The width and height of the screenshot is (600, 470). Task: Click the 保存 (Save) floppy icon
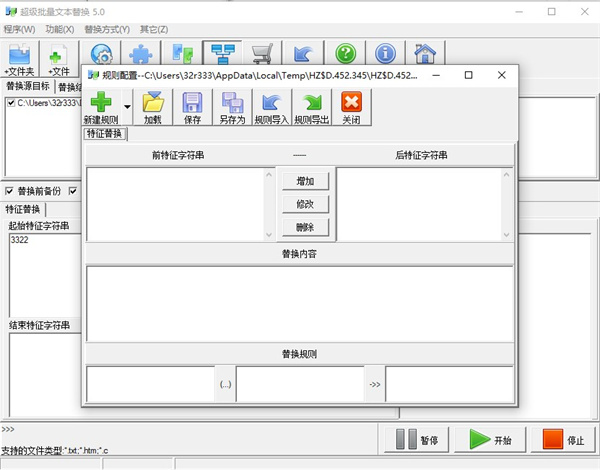[192, 102]
